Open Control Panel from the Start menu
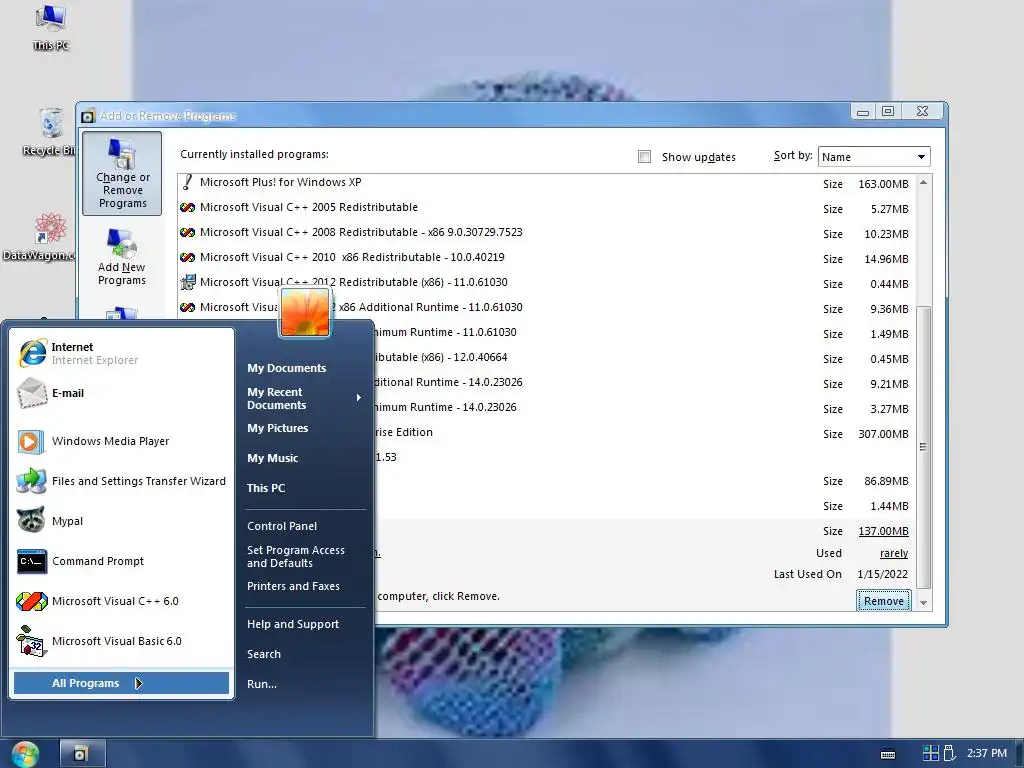 [x=282, y=526]
